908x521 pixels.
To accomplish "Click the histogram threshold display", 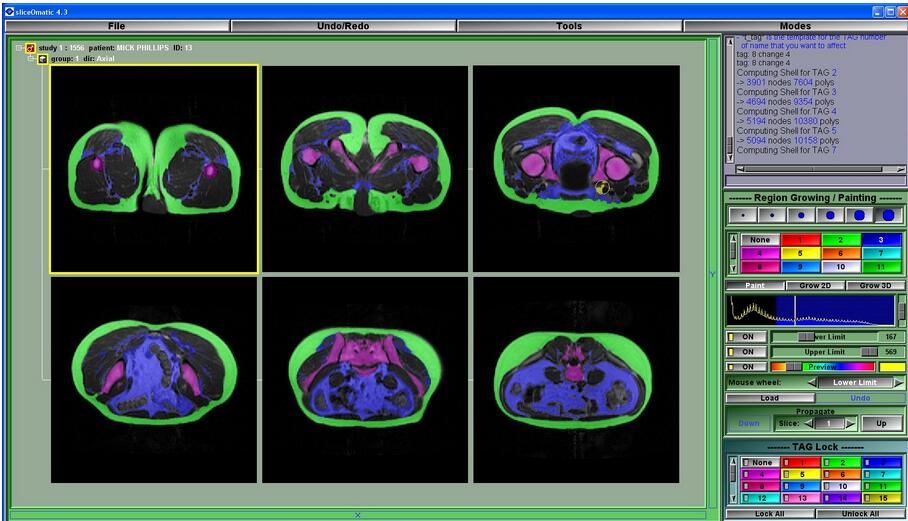I will [812, 310].
